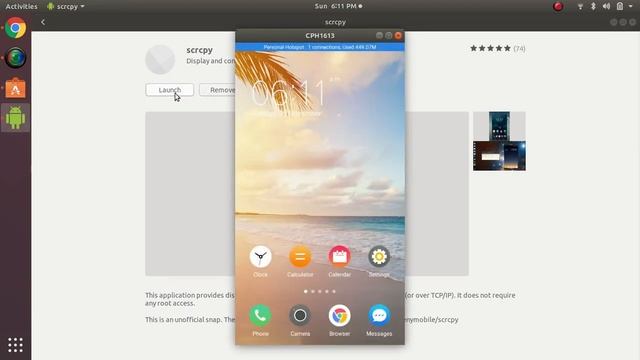The width and height of the screenshot is (640, 360).
Task: Tap the 06:11 clock widget on phone
Action: [288, 93]
